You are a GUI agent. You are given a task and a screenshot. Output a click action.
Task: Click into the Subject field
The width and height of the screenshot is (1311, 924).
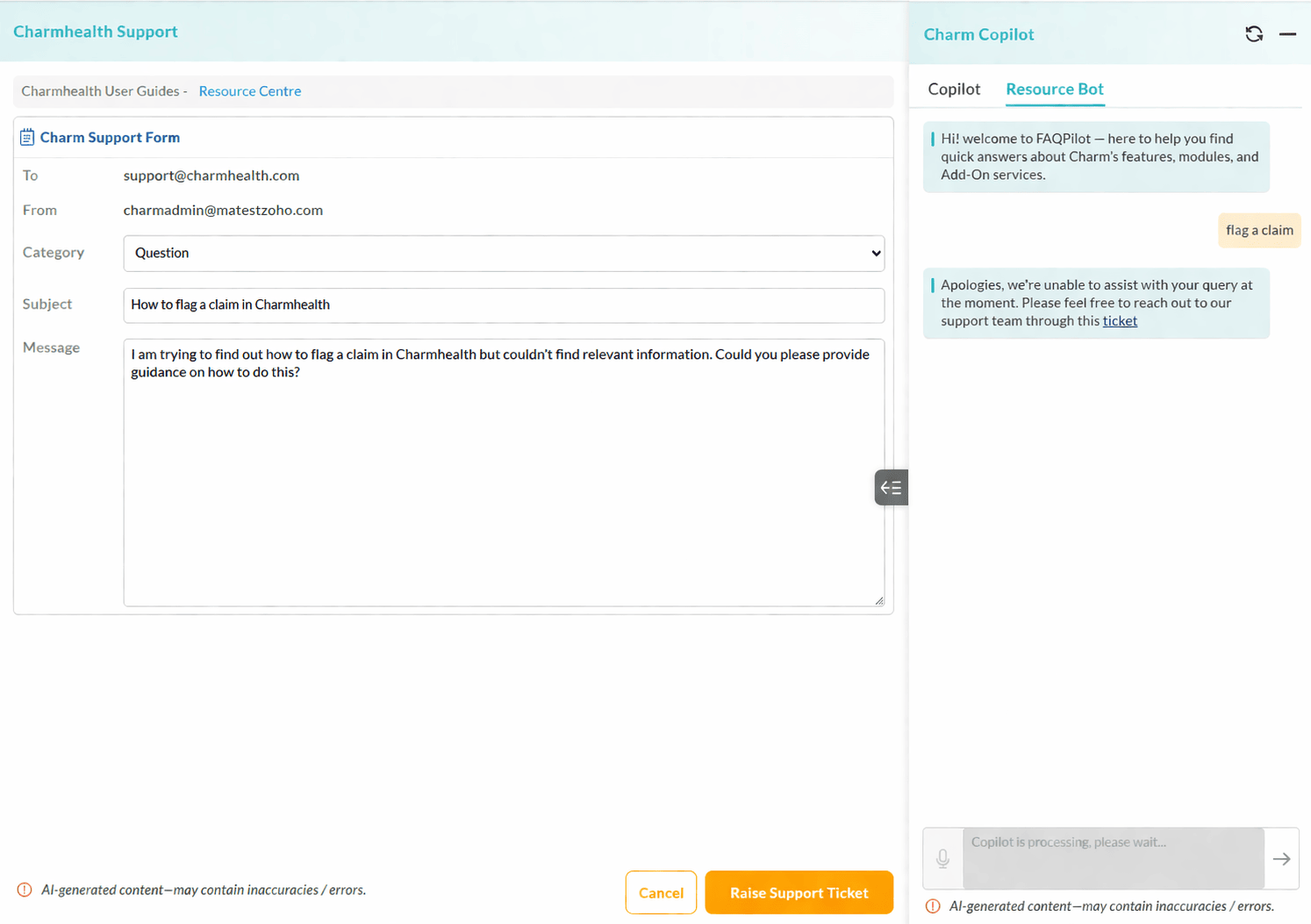click(x=504, y=305)
